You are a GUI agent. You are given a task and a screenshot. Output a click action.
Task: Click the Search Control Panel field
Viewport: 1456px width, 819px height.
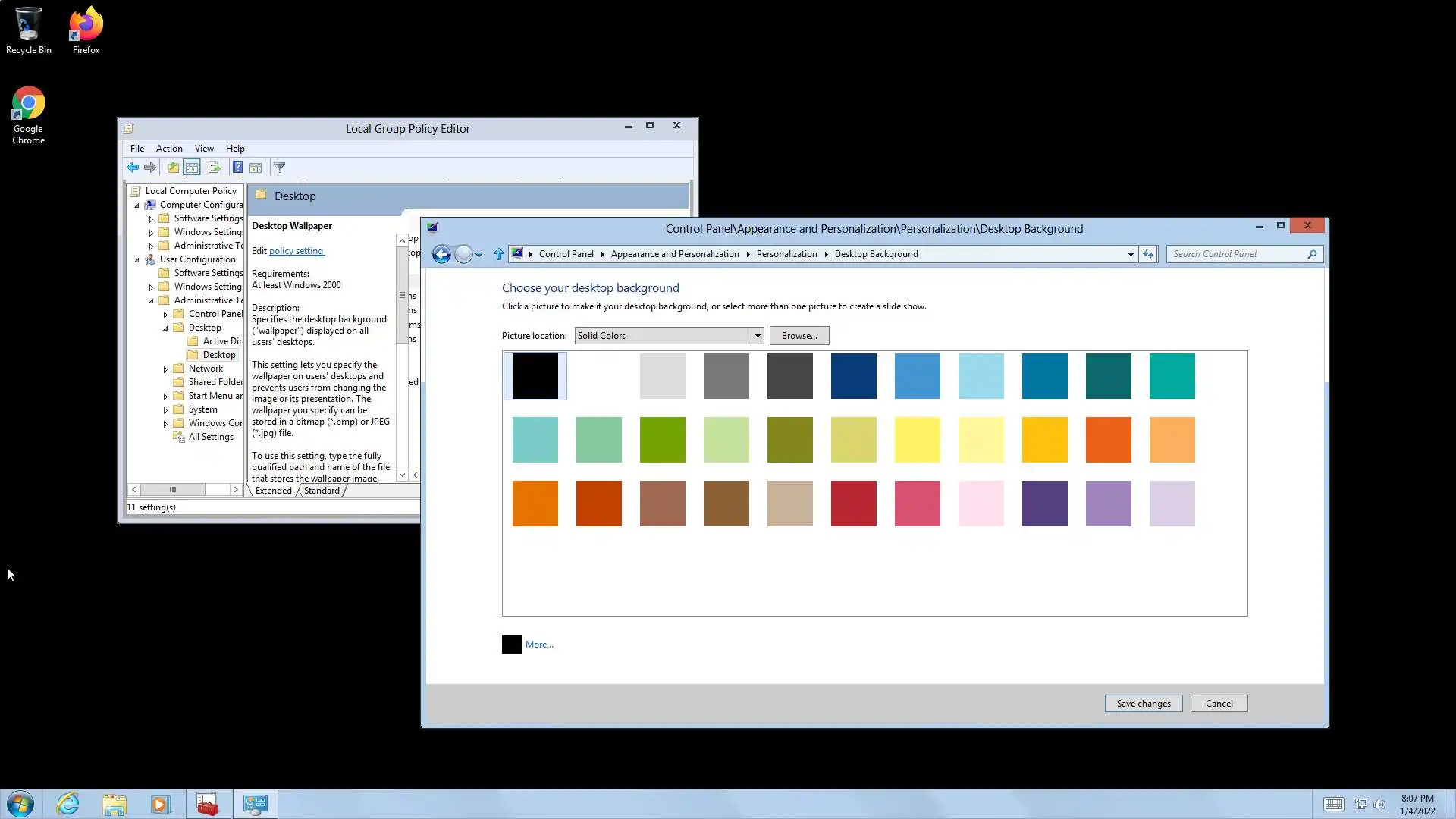pyautogui.click(x=1236, y=254)
